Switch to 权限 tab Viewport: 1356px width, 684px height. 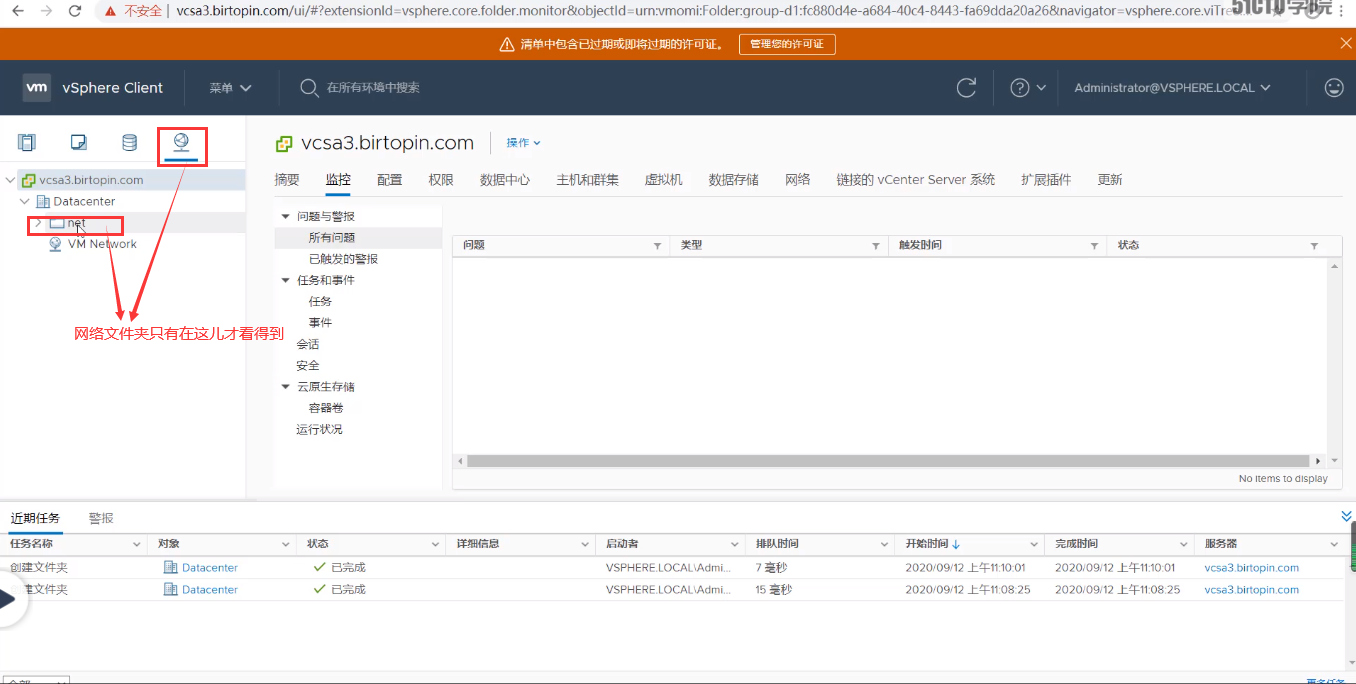441,180
